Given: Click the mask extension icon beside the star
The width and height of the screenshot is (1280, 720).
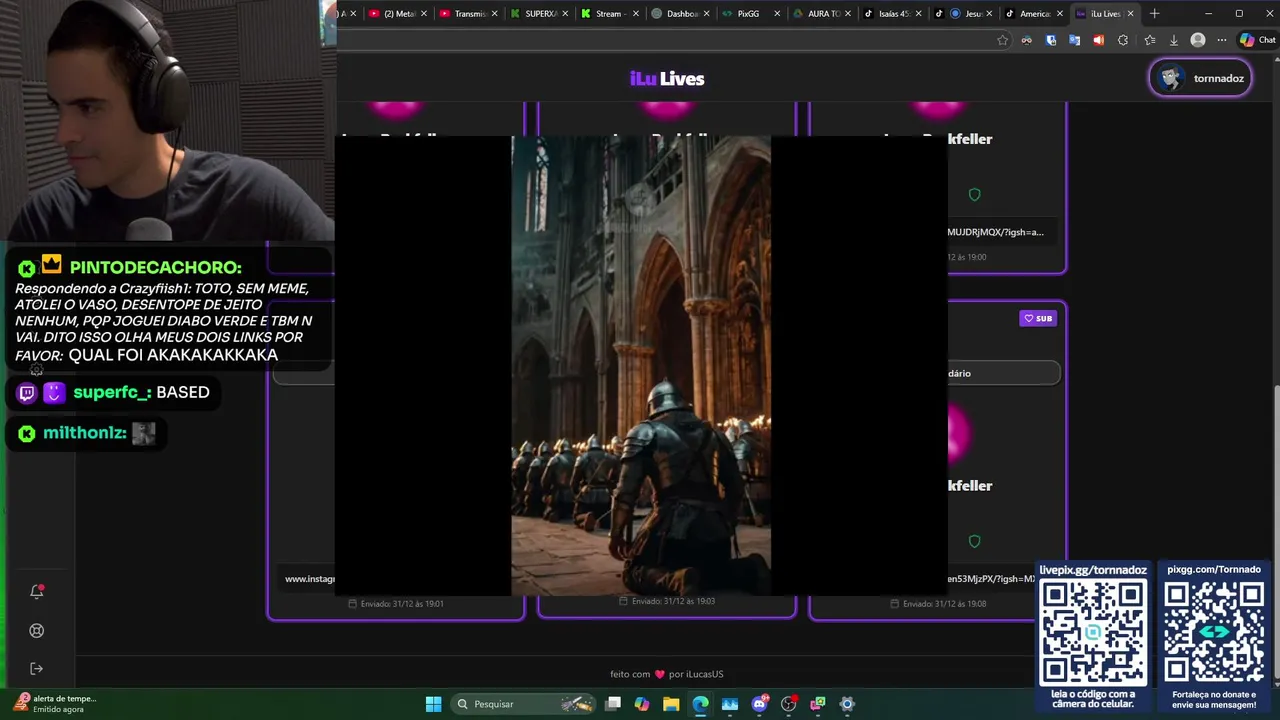Looking at the screenshot, I should click(1027, 40).
